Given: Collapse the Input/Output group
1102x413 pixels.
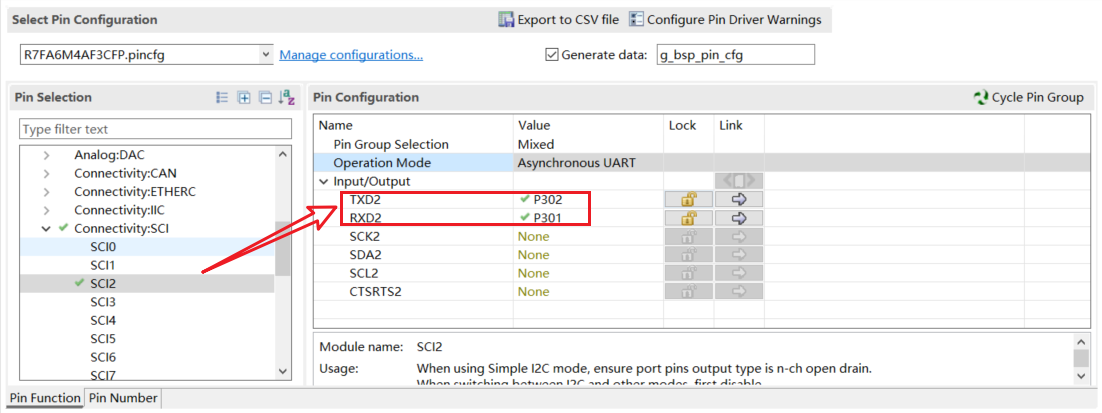Looking at the screenshot, I should point(323,181).
